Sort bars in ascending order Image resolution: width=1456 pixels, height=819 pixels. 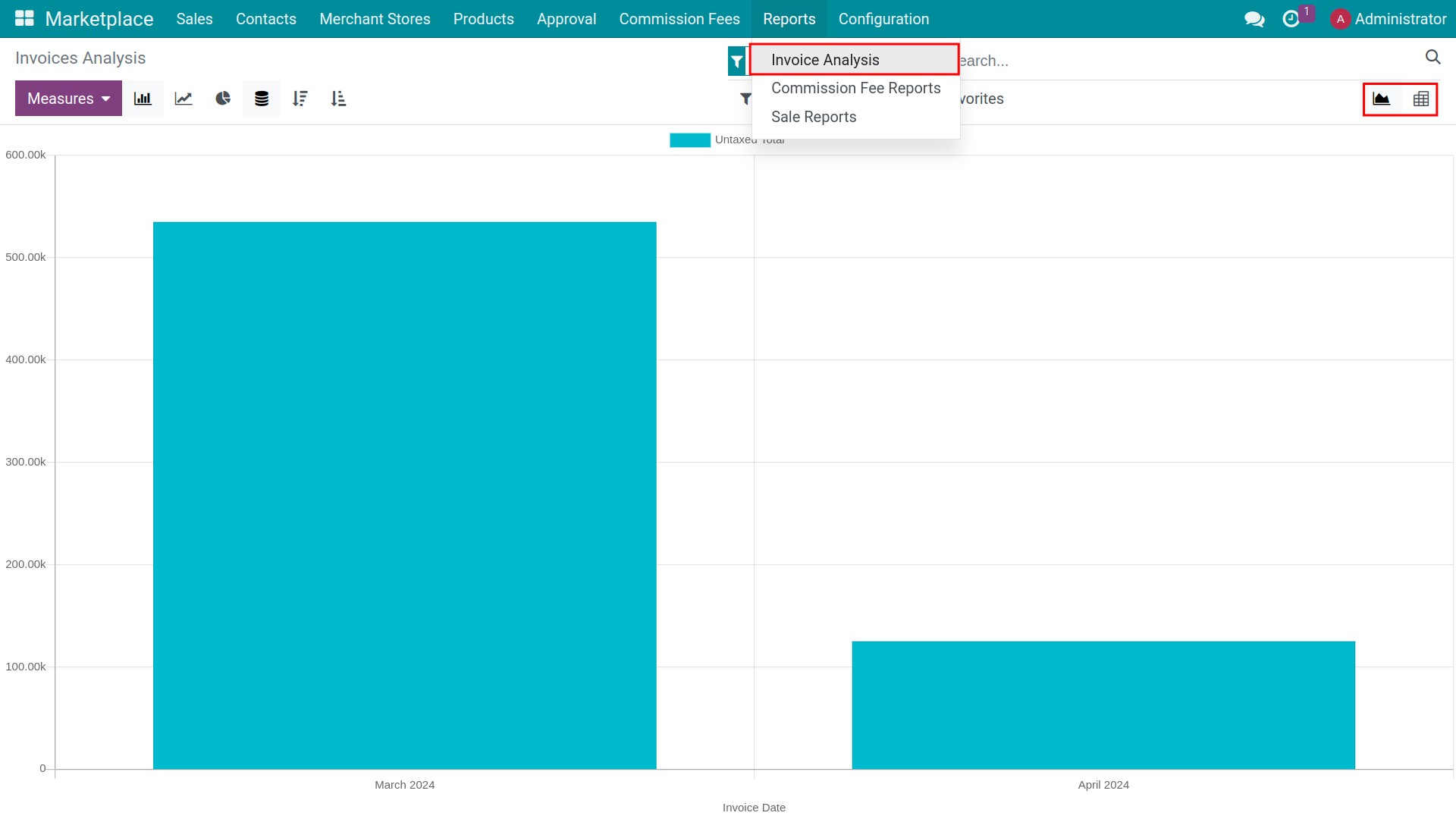(x=339, y=99)
